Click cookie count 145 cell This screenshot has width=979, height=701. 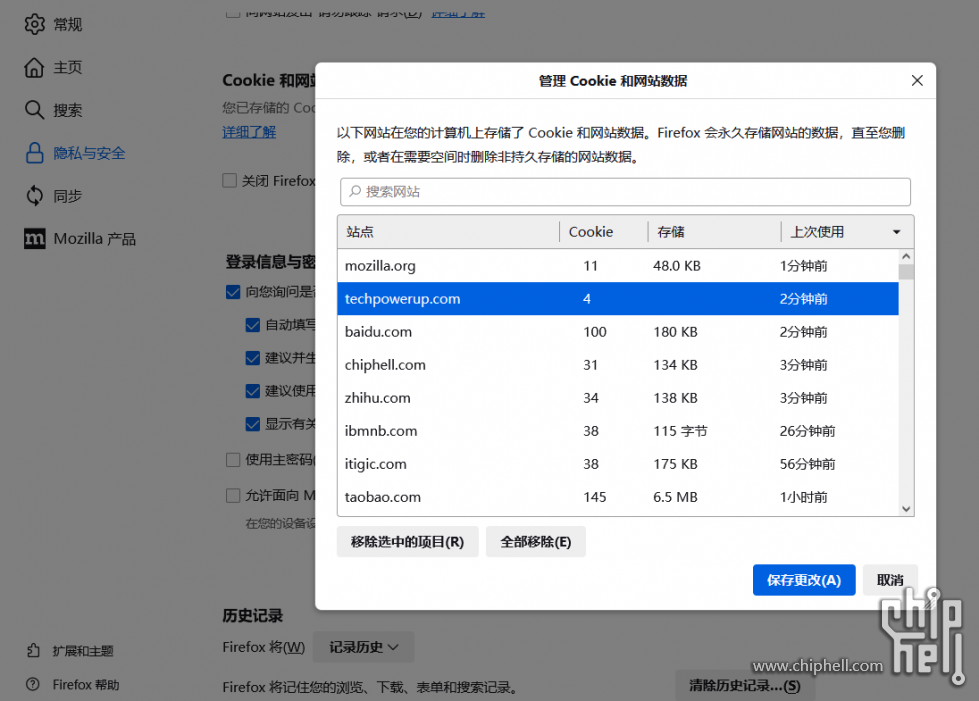point(594,497)
